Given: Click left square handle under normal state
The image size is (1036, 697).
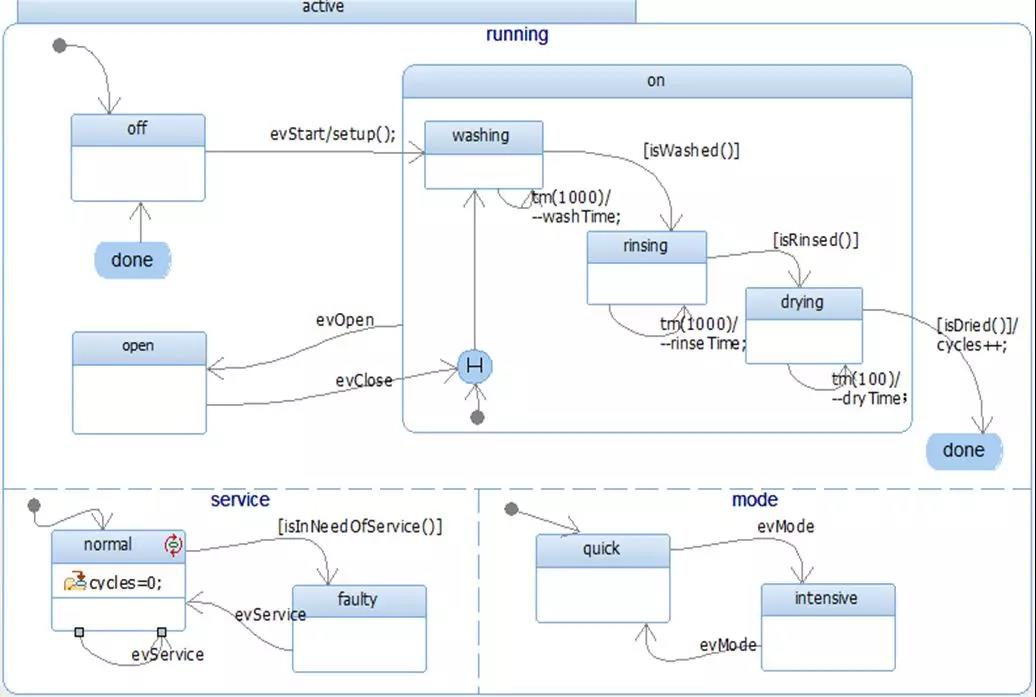Looking at the screenshot, I should pos(79,631).
